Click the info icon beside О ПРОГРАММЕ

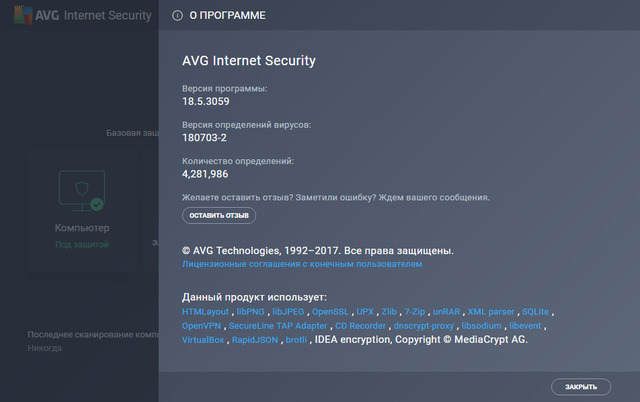[x=177, y=17]
